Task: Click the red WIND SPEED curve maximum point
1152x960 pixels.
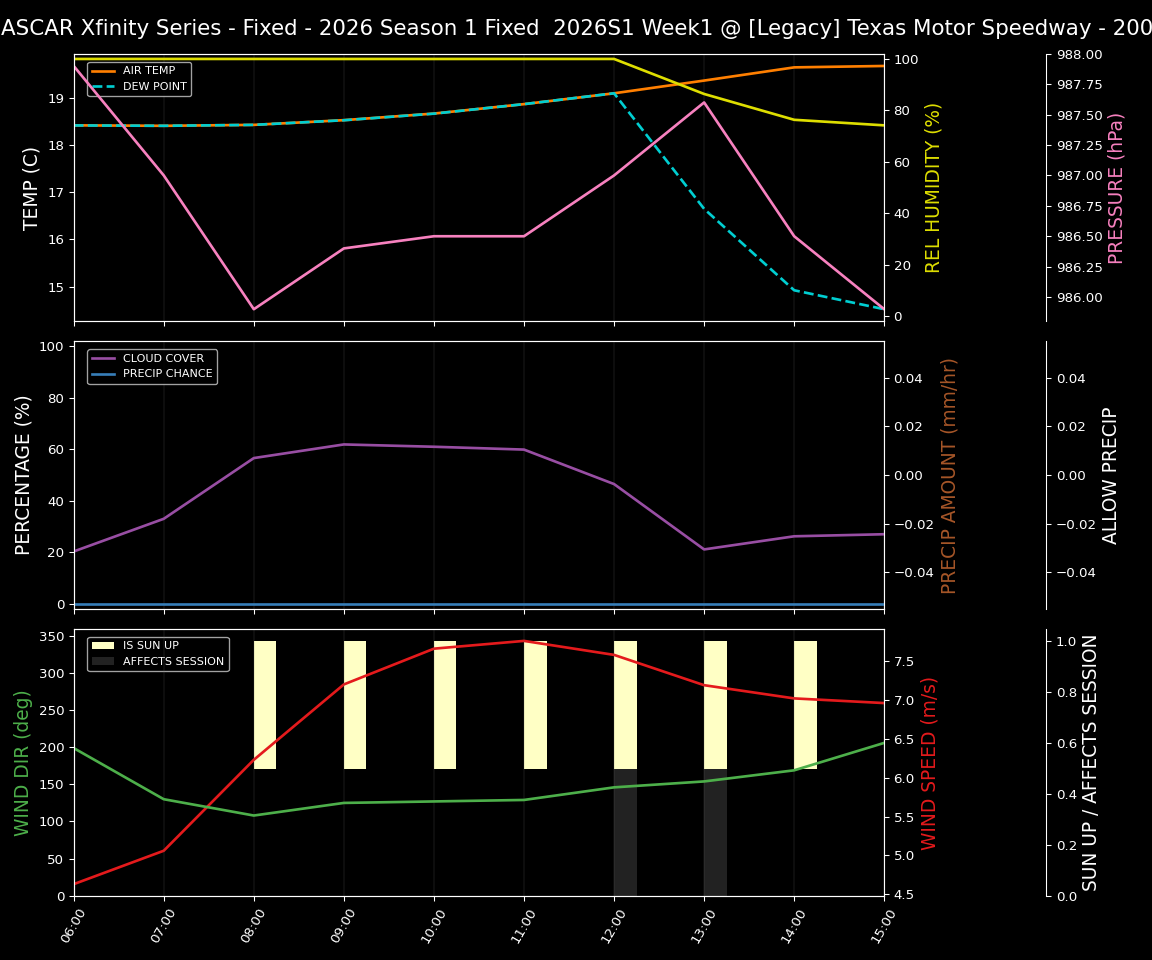Action: (x=524, y=641)
